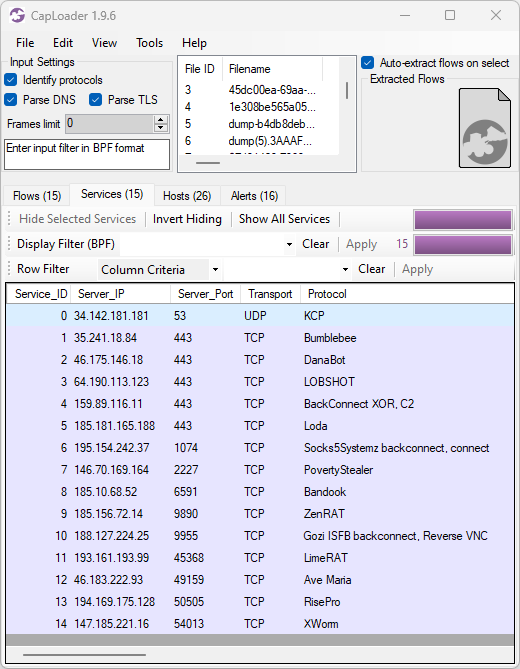The height and width of the screenshot is (669, 520).
Task: Click the services table horizontal scrollbar
Action: [x=84, y=654]
